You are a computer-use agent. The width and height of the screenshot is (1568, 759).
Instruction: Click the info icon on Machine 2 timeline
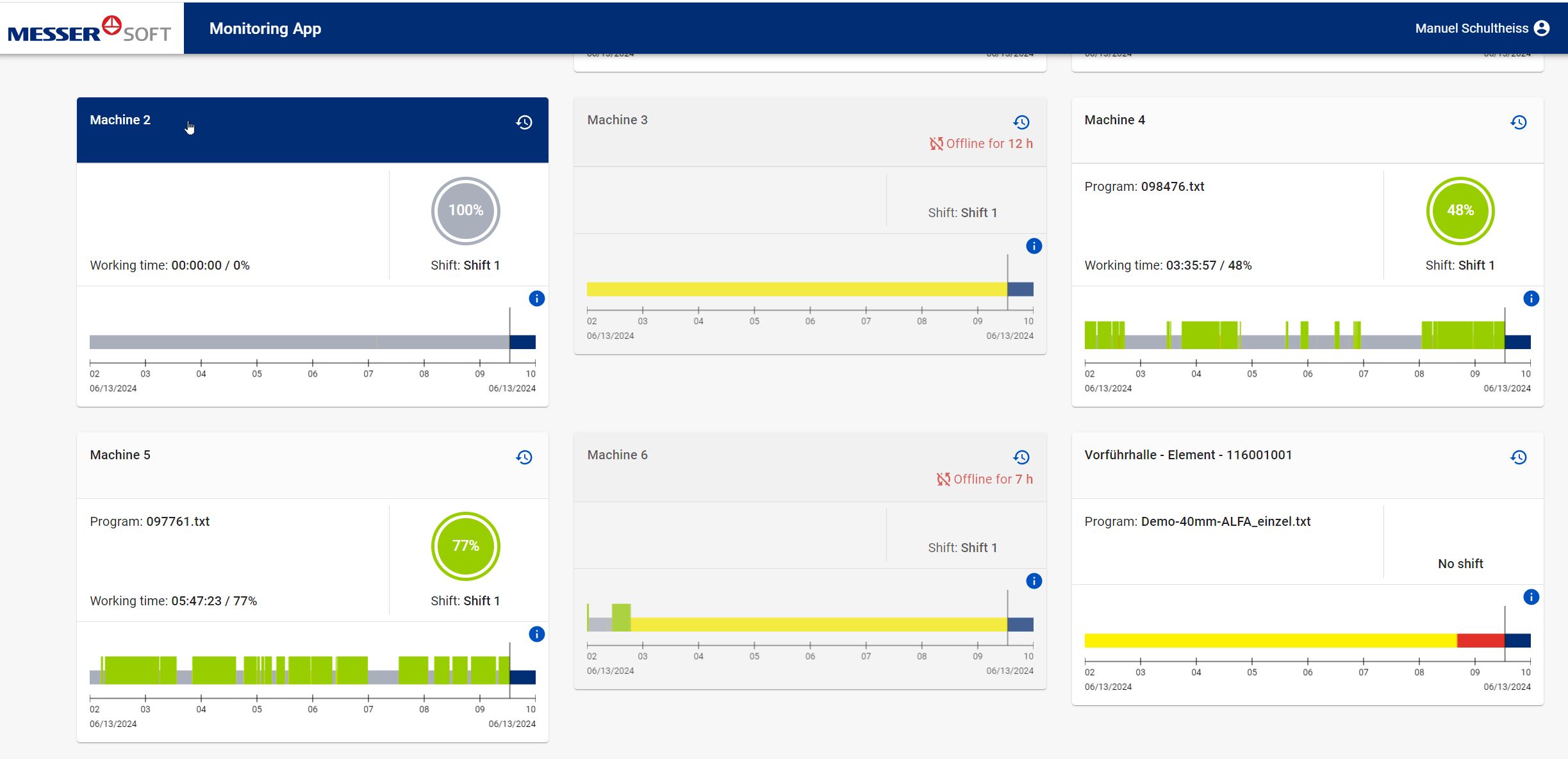(536, 298)
